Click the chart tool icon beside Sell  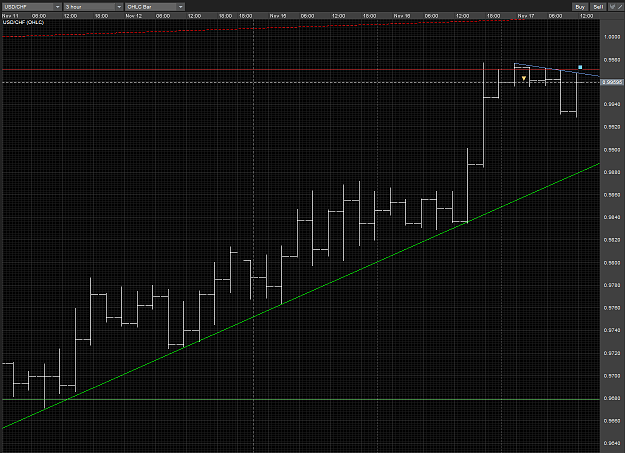[612, 7]
